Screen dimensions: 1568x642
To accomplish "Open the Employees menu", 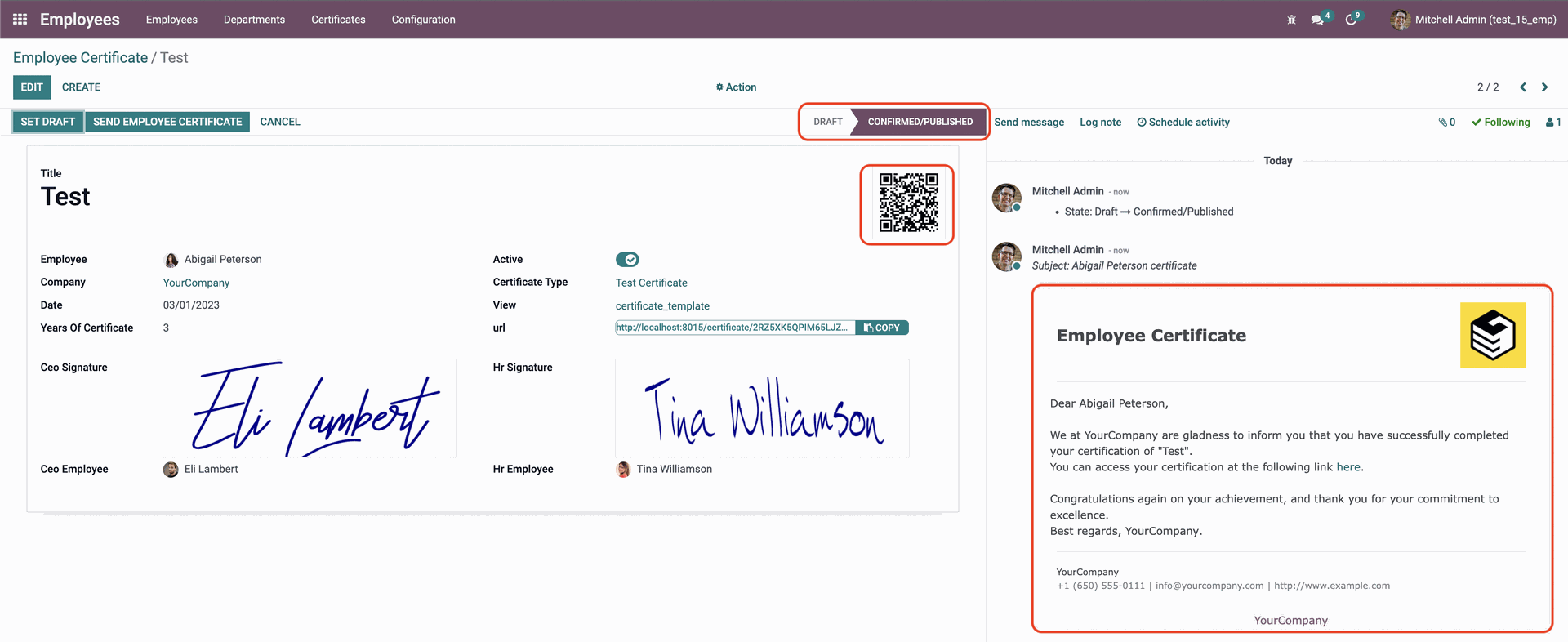I will (171, 20).
